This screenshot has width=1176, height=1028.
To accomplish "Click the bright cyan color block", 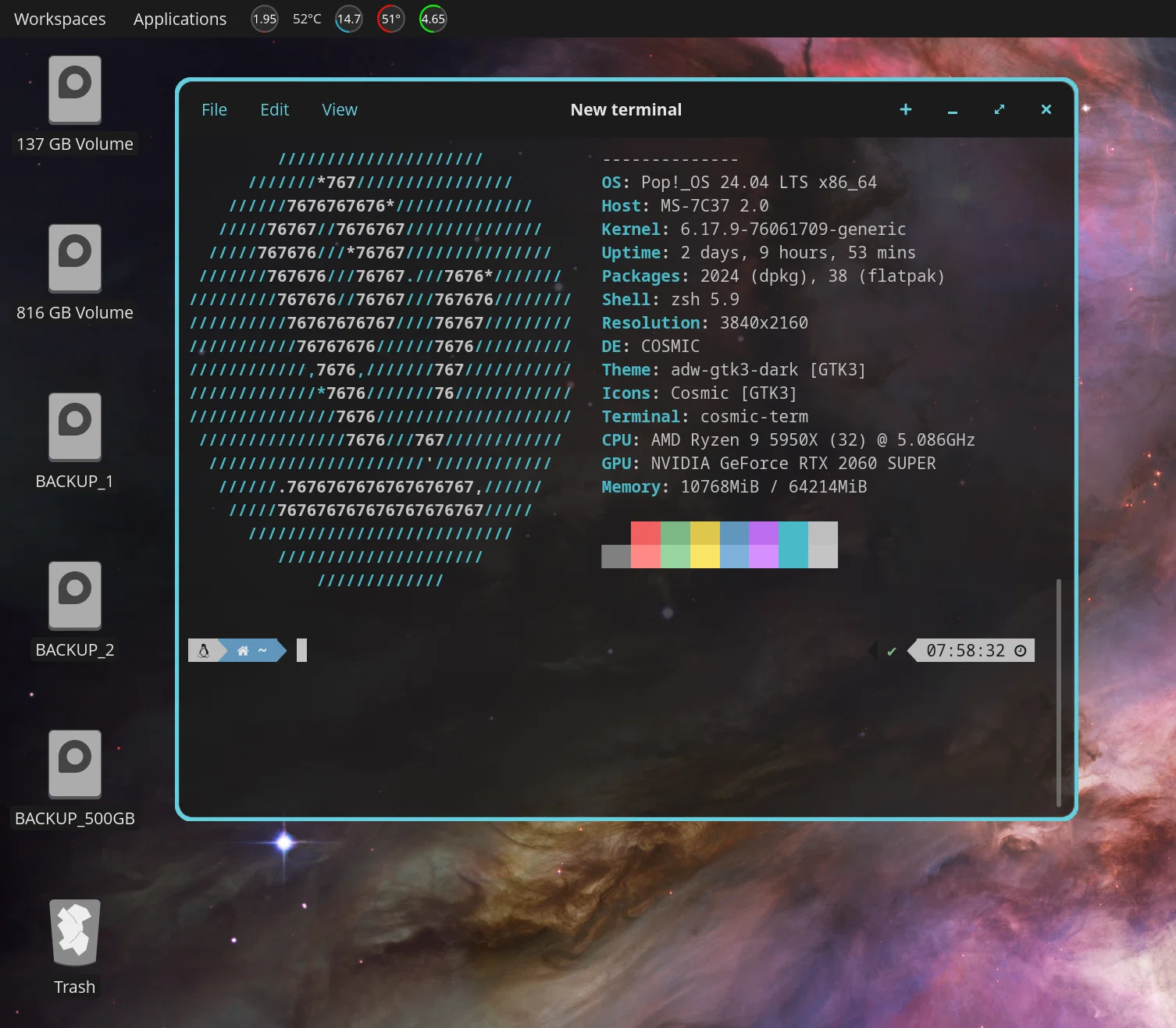I will pos(793,557).
